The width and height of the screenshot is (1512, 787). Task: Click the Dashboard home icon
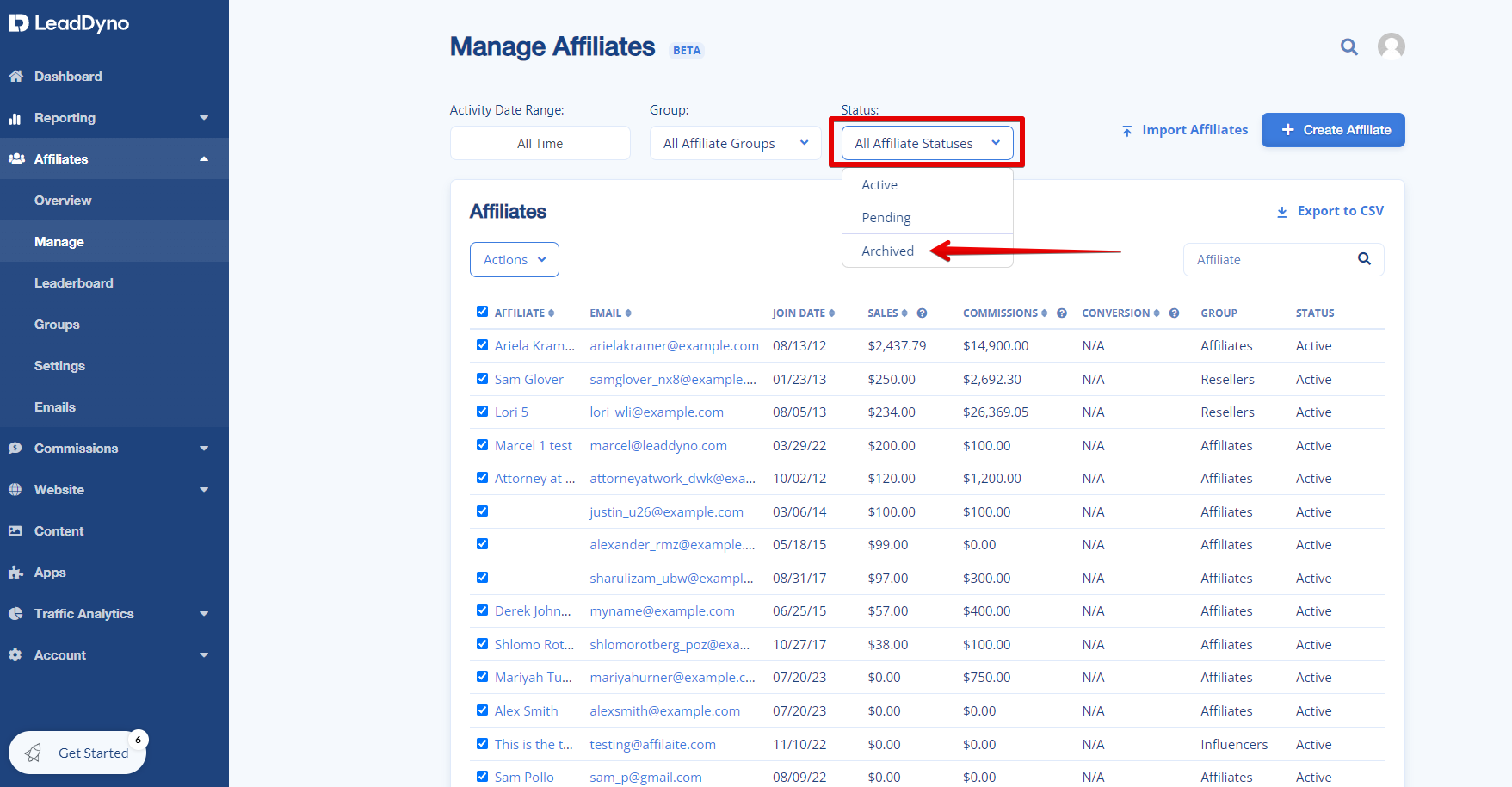pos(15,76)
